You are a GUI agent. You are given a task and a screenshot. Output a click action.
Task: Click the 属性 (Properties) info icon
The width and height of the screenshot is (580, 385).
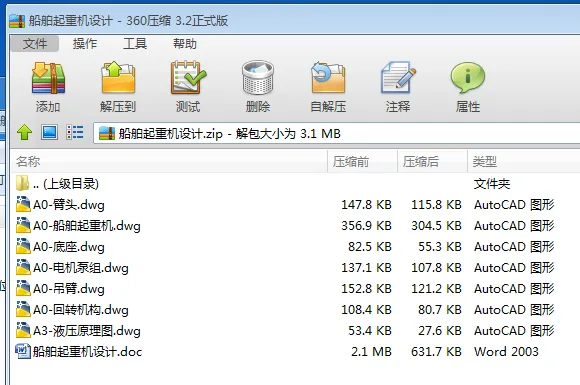468,77
